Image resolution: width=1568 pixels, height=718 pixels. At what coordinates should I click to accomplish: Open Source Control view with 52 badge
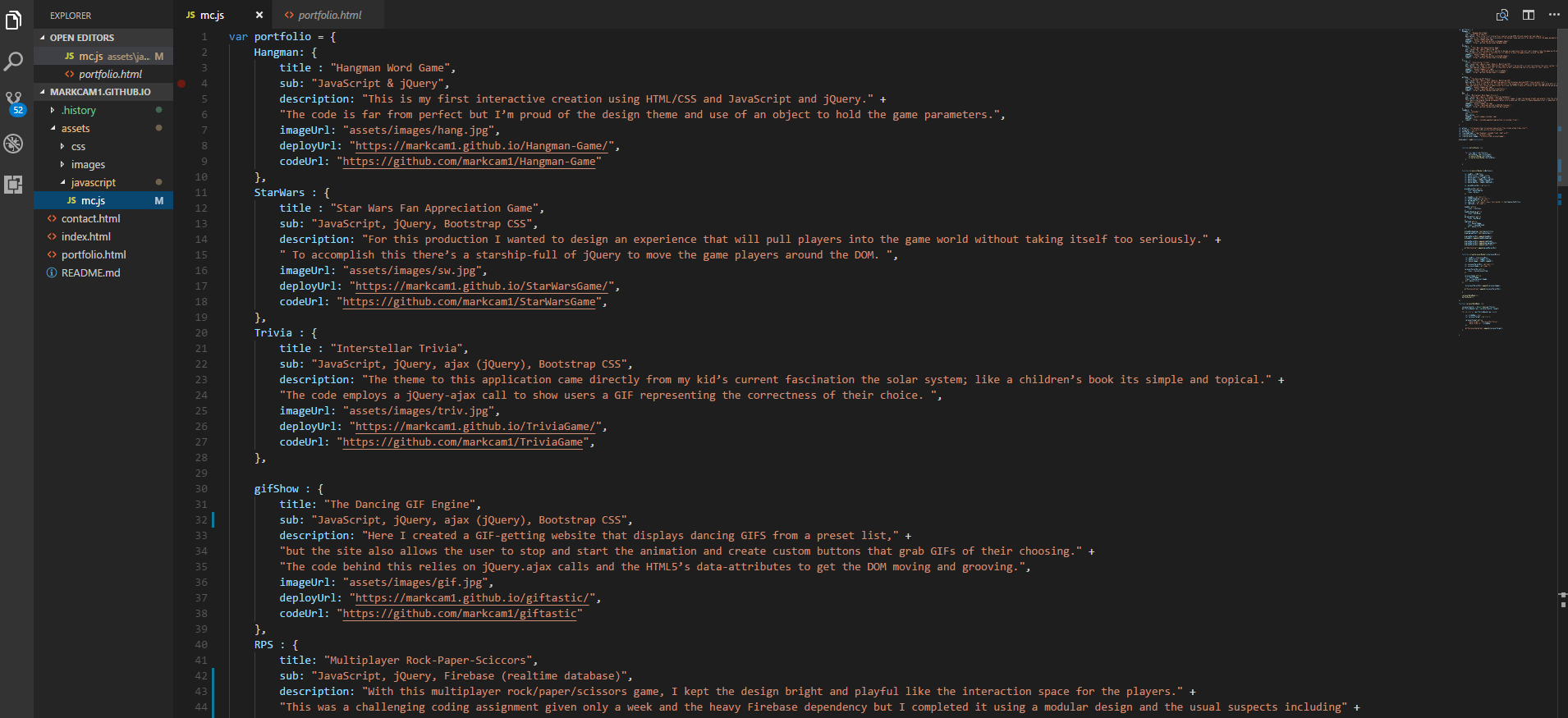point(14,102)
